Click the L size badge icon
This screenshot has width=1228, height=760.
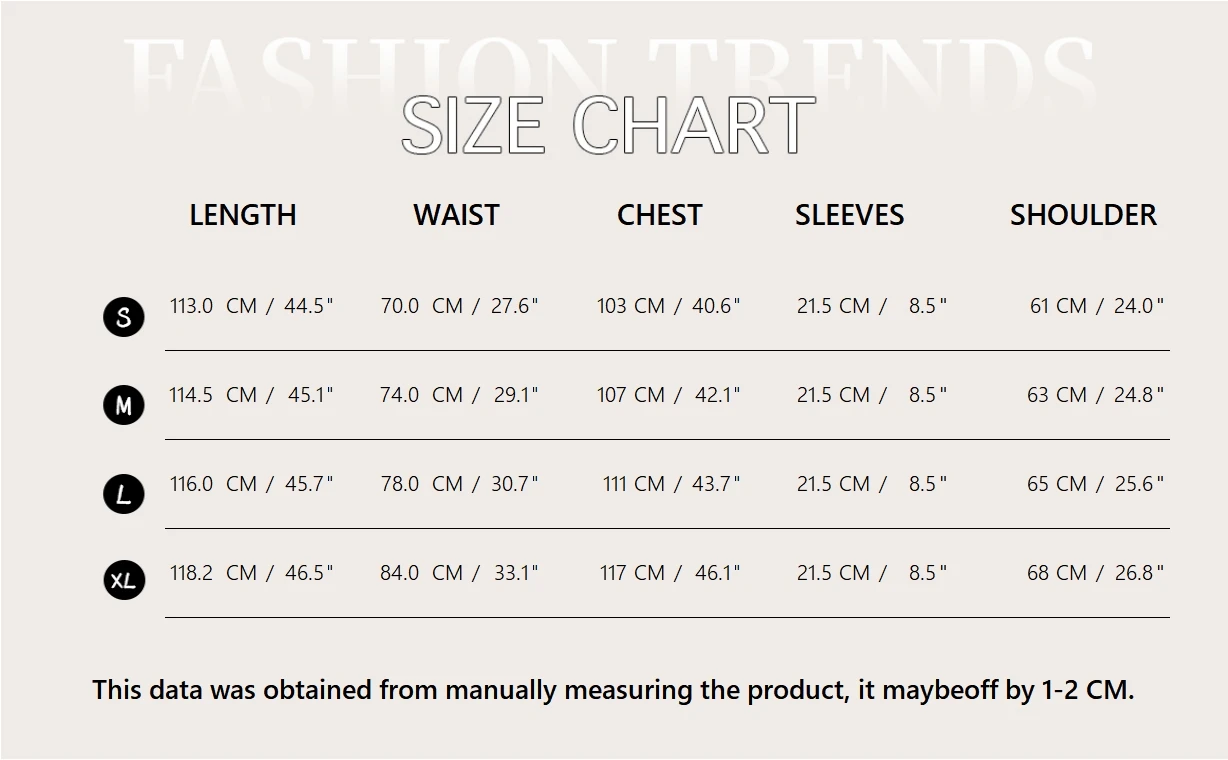tap(124, 494)
